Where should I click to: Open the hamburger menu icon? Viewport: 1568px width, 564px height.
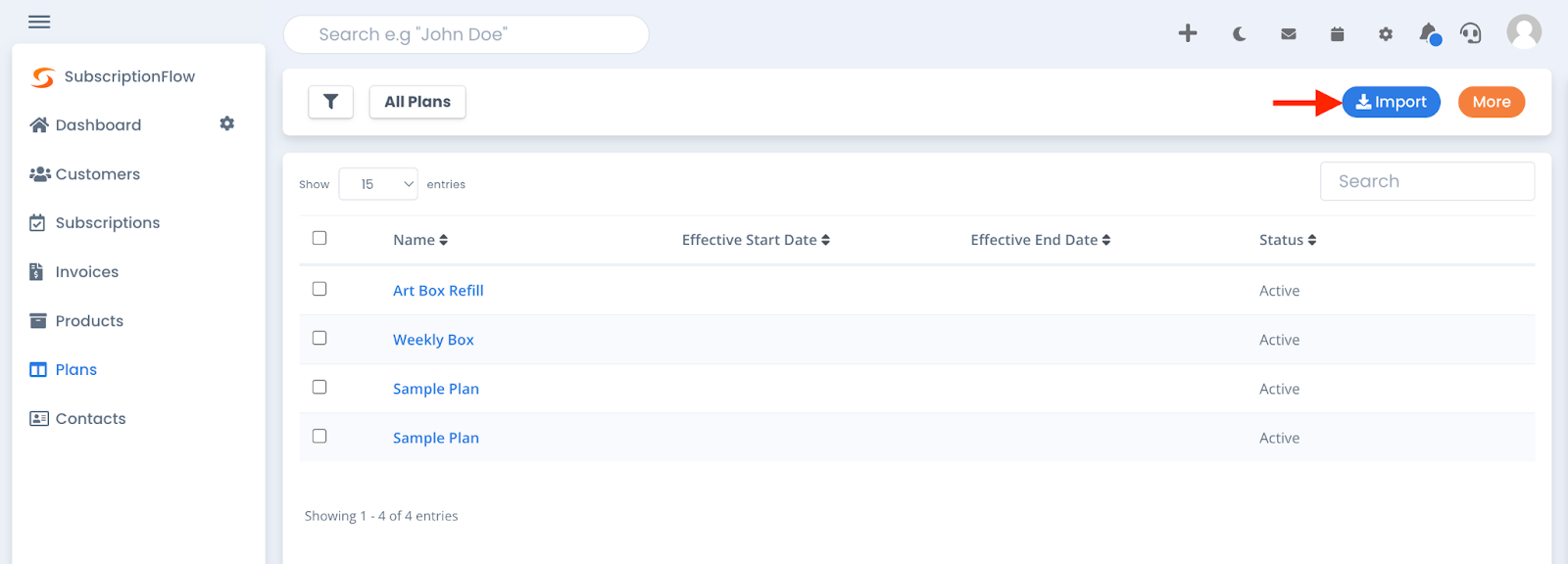(x=39, y=22)
